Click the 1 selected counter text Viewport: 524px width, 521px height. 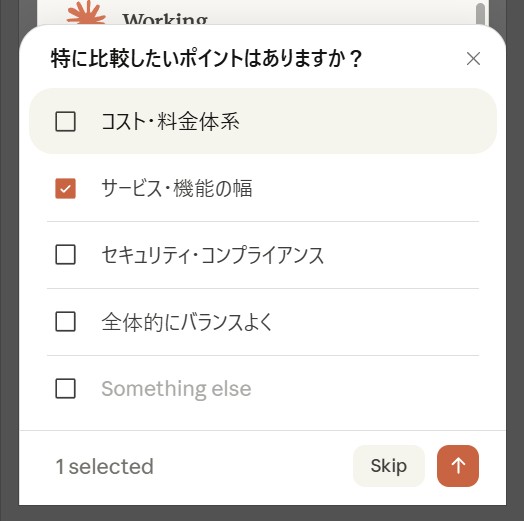click(105, 466)
